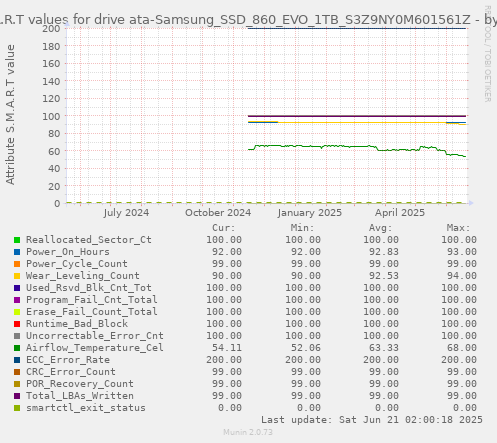Click the orange Power_Cycle_Count color swatch
Screen dimensions: 497x443
point(17,264)
